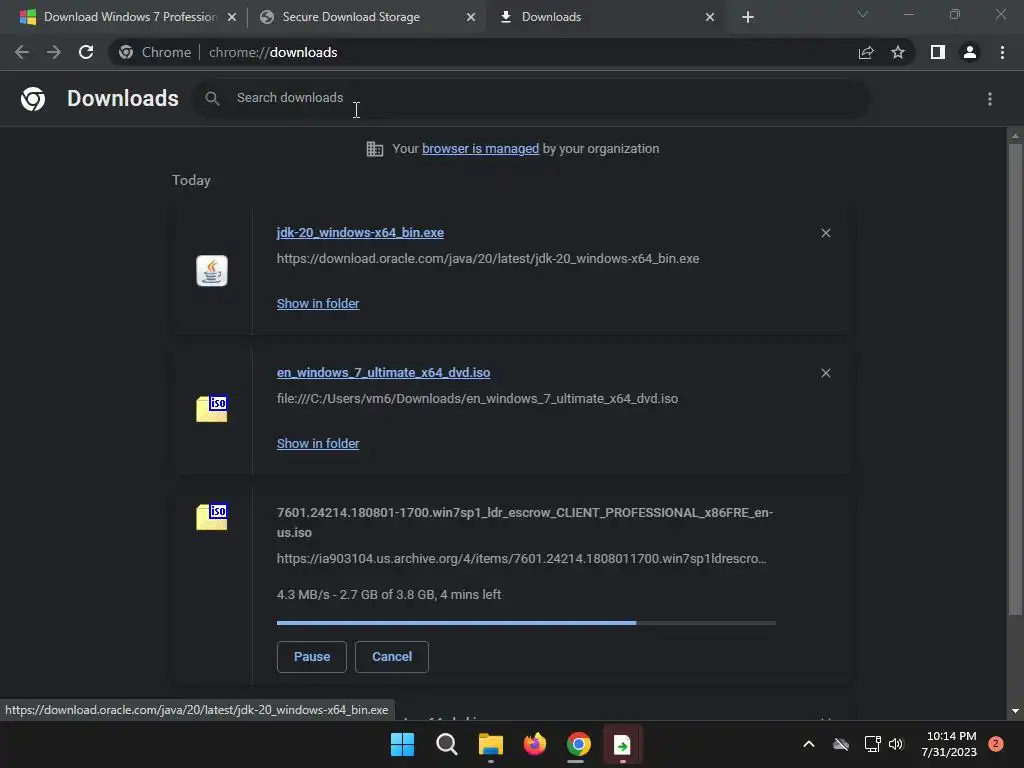Open Windows taskbar search
This screenshot has height=768, width=1024.
click(447, 744)
